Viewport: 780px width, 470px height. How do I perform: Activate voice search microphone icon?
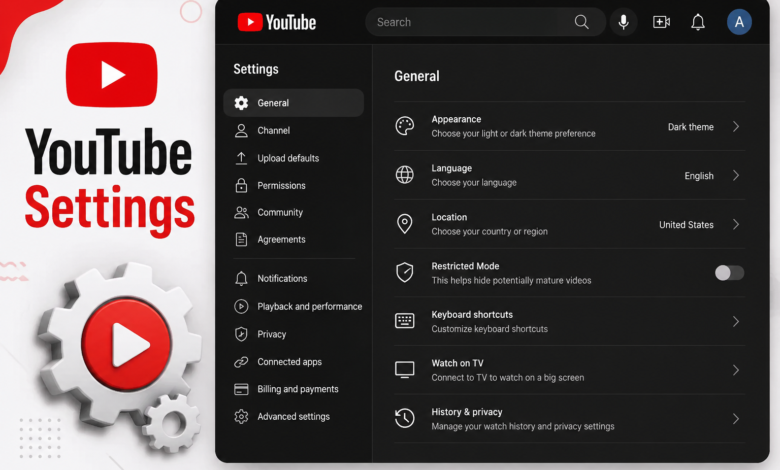pyautogui.click(x=623, y=22)
